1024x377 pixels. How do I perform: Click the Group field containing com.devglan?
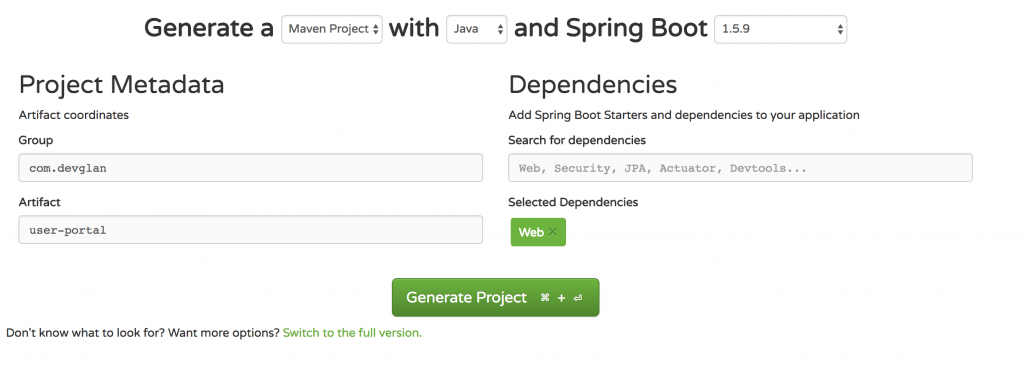pos(251,168)
